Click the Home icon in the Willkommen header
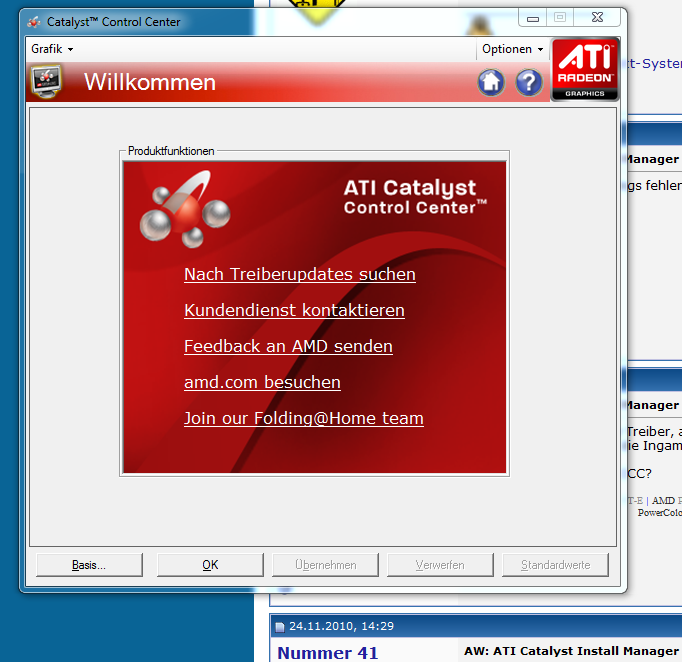Image resolution: width=682 pixels, height=662 pixels. coord(491,82)
